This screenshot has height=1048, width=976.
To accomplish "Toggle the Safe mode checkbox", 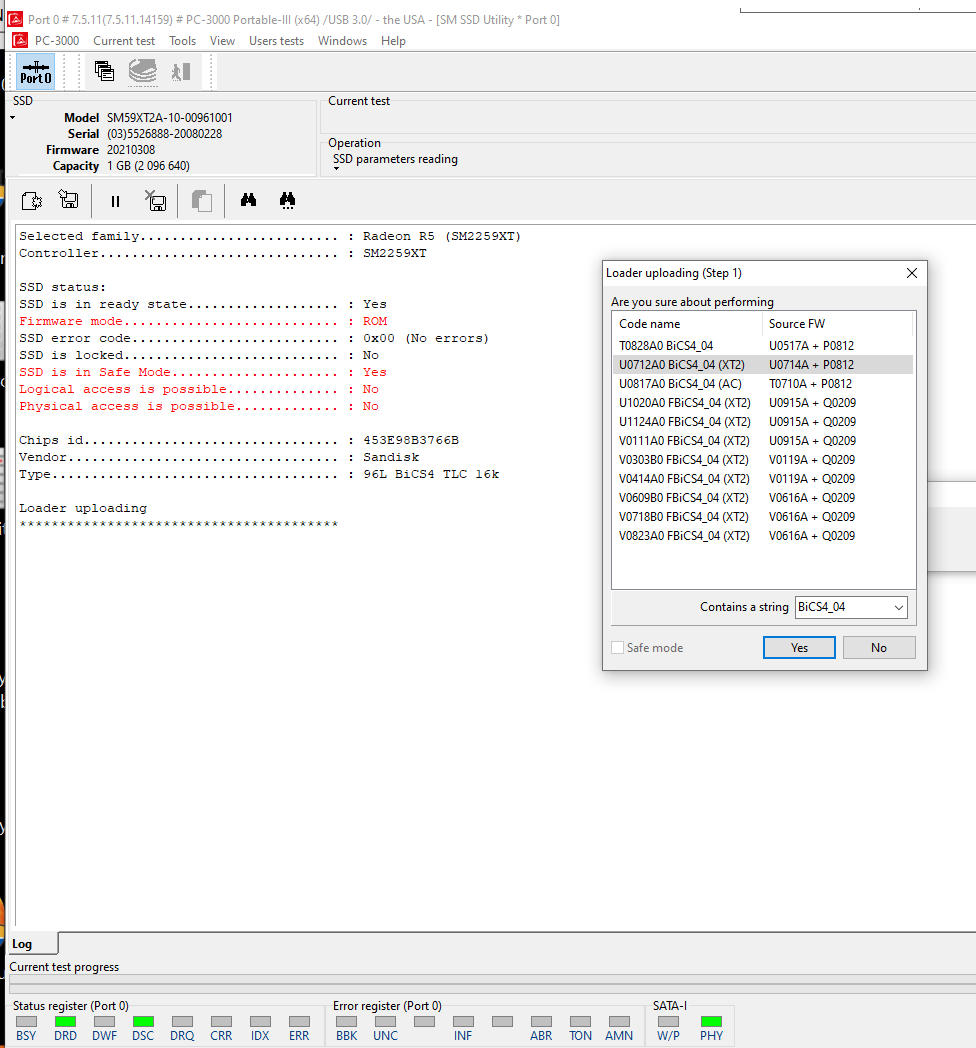I will point(618,648).
